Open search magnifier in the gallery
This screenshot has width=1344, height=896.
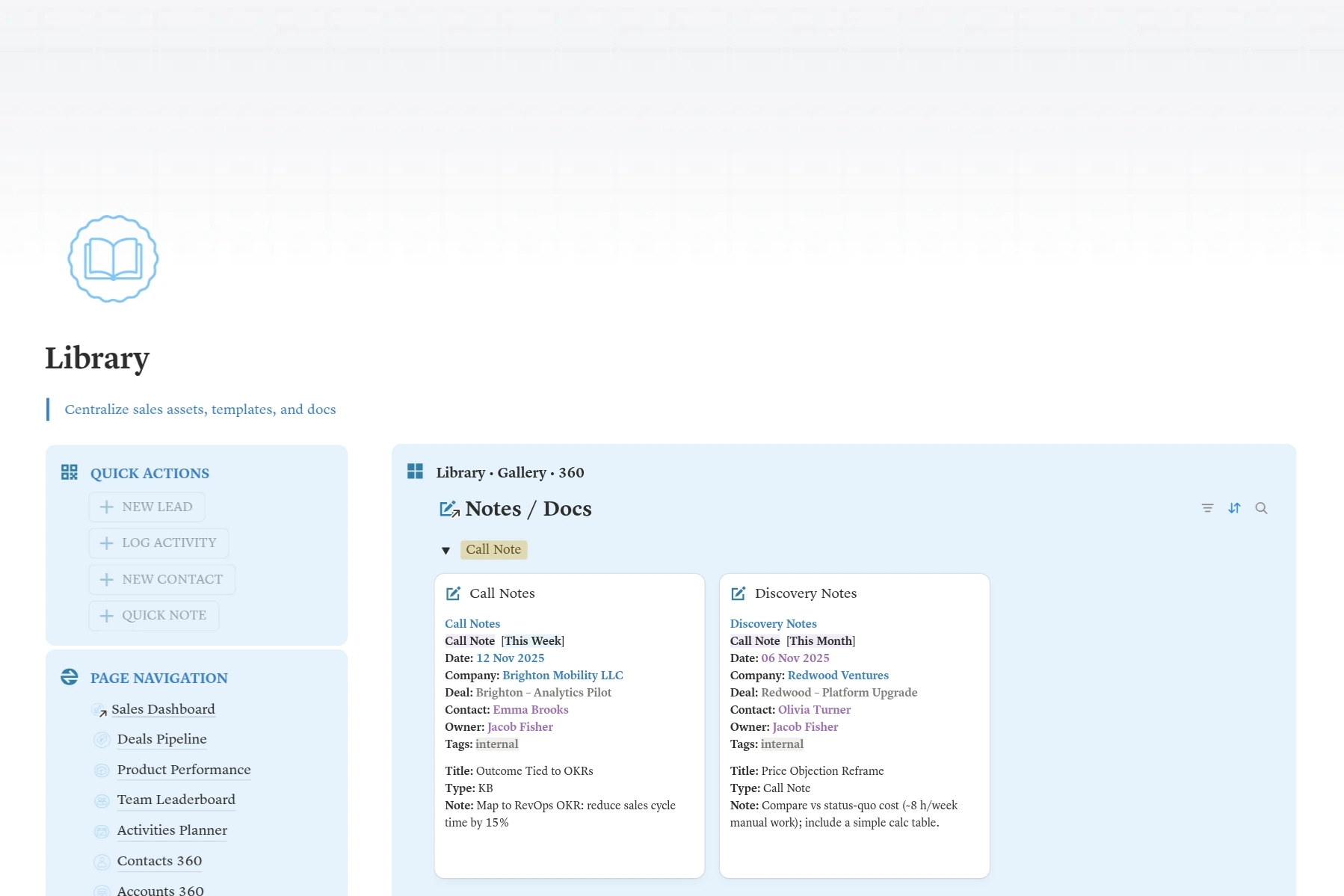1261,508
